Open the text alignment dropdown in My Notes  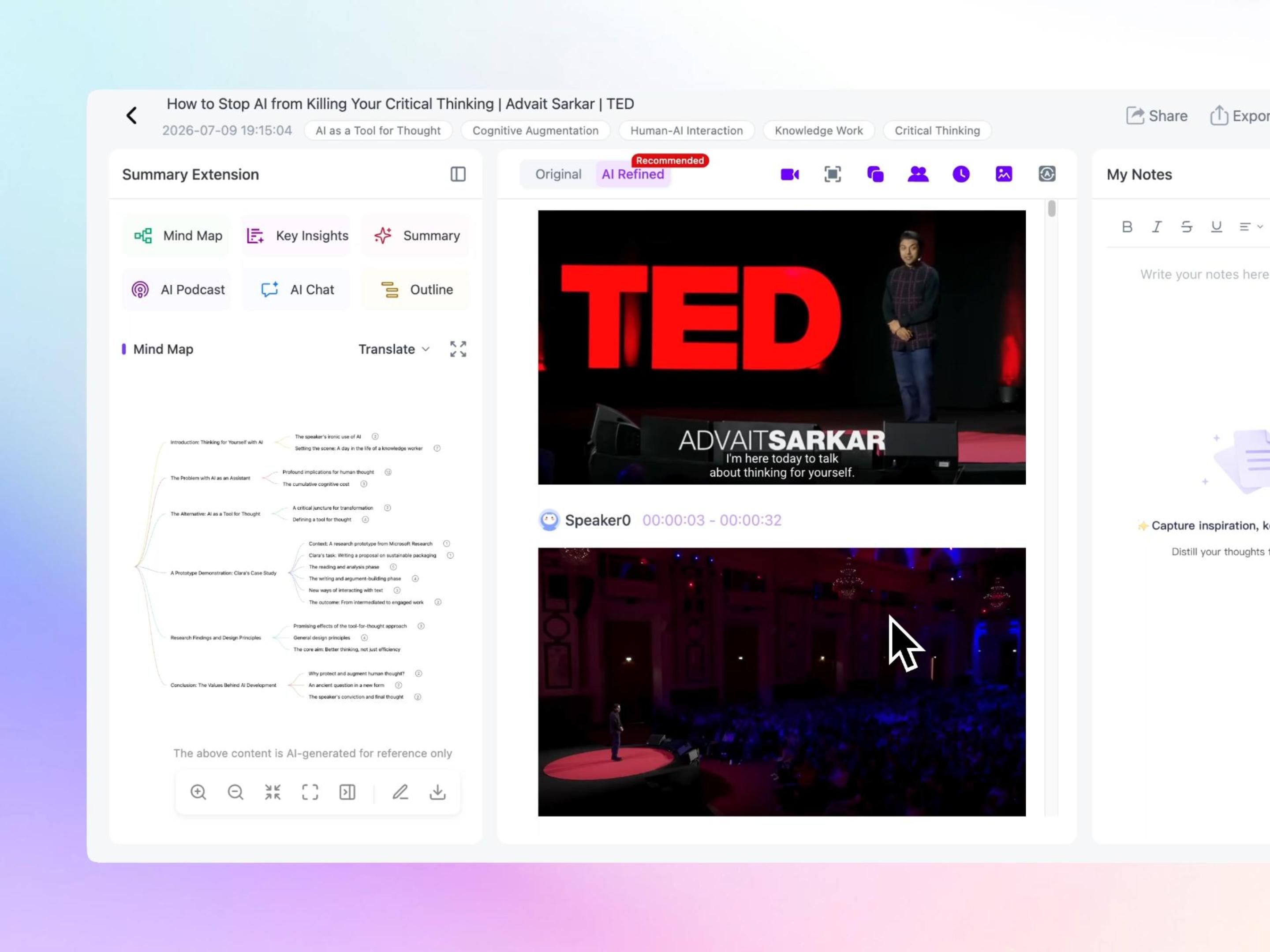1251,227
